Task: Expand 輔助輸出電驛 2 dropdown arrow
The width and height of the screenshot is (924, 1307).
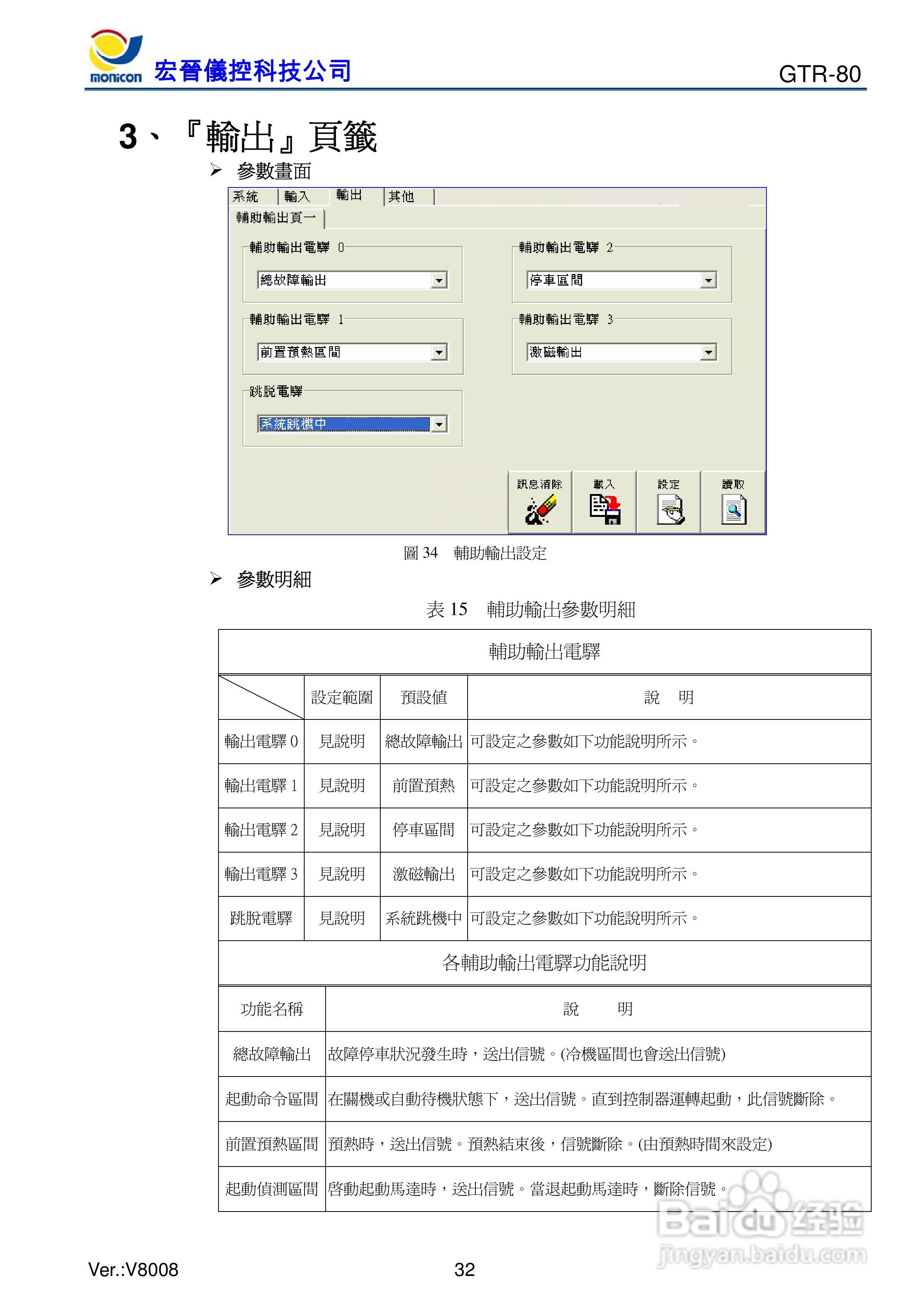Action: coord(708,280)
